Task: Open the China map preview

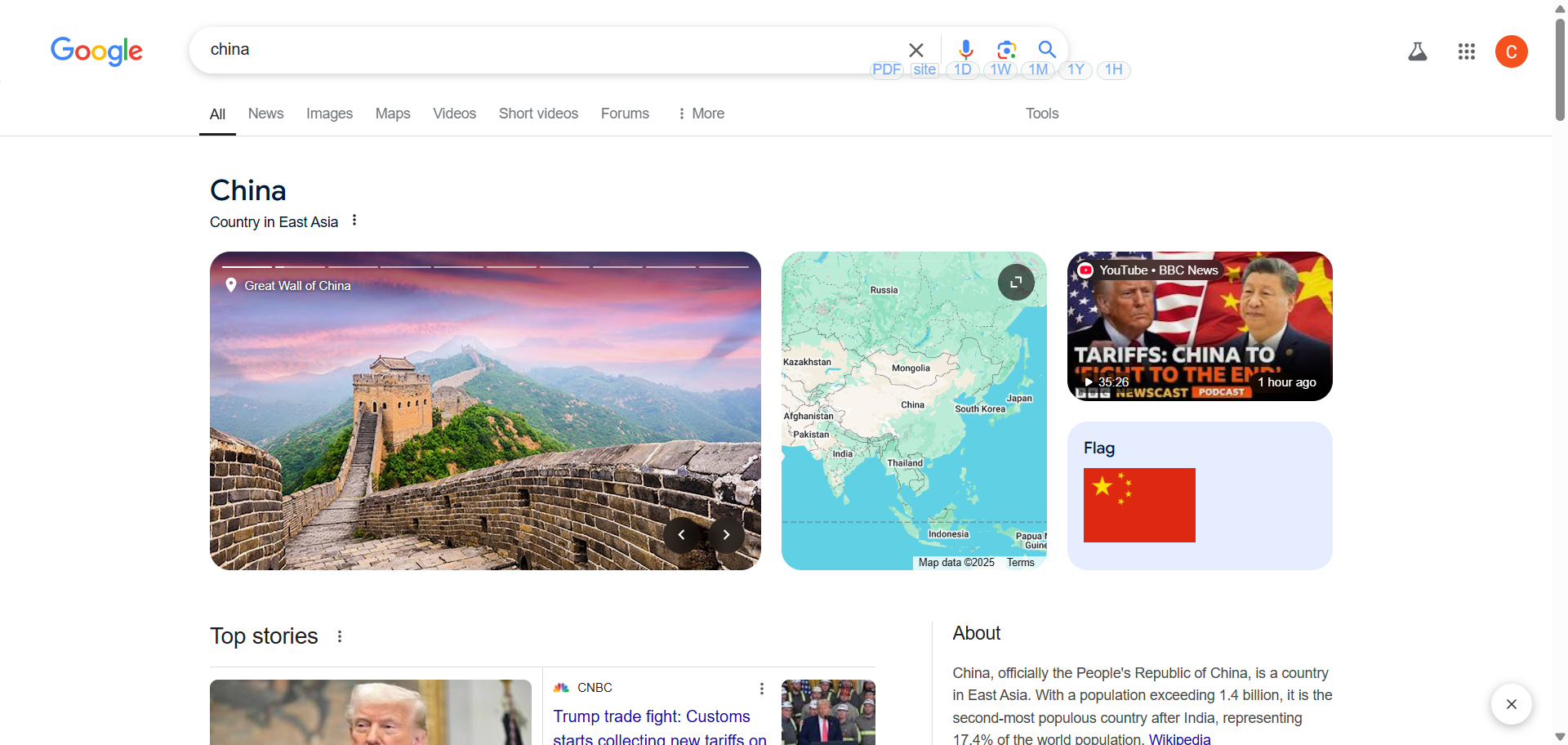Action: point(914,411)
